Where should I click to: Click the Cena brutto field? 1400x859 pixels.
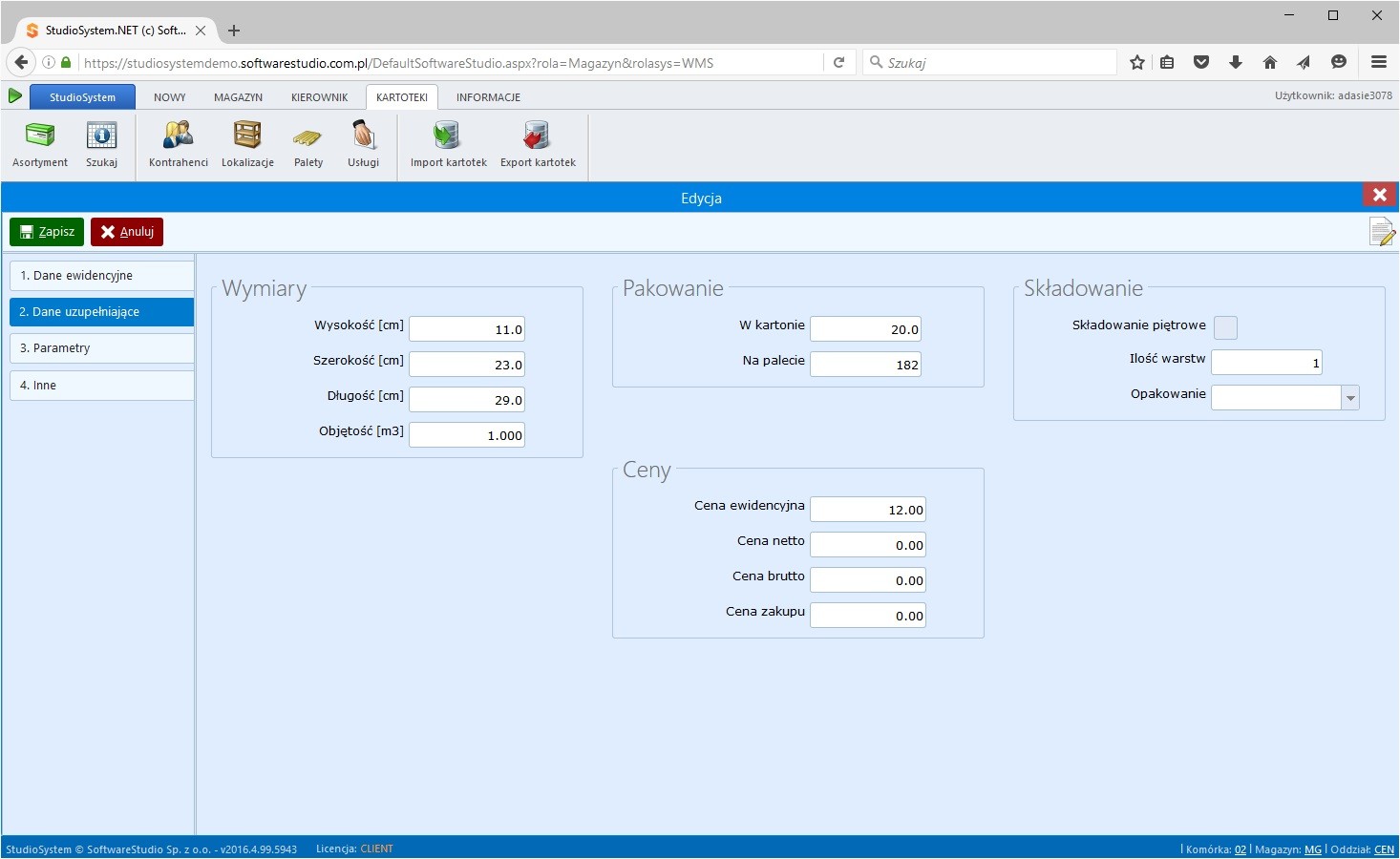coord(868,580)
